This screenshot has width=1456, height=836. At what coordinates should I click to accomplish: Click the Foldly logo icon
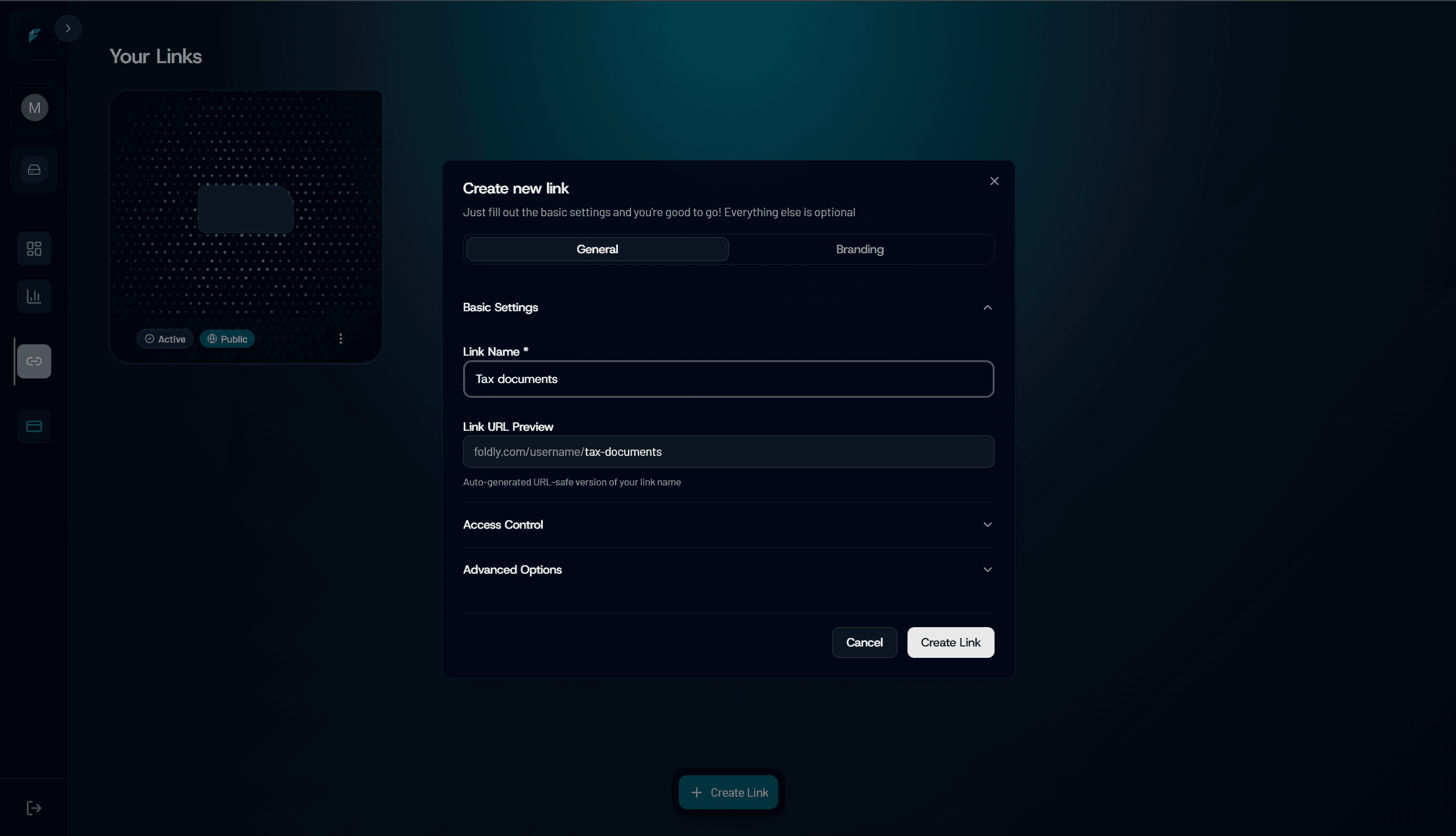pyautogui.click(x=35, y=36)
